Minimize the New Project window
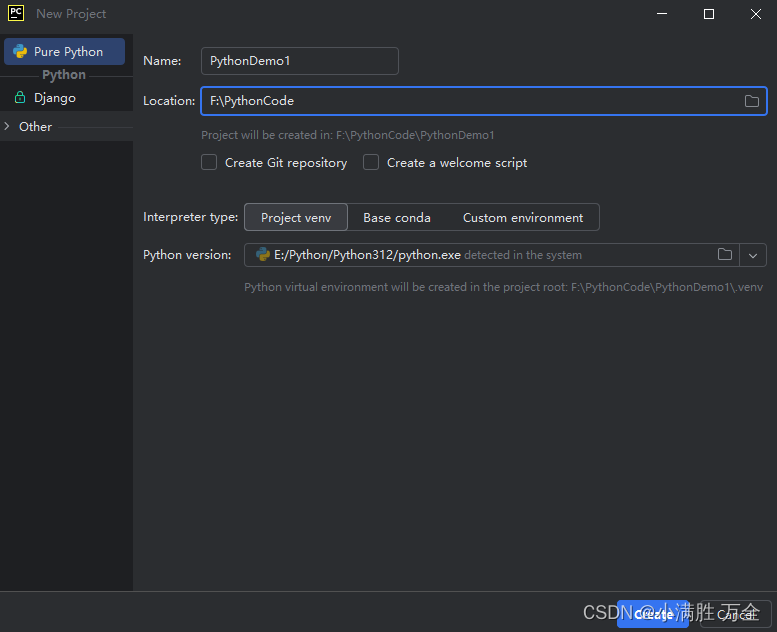The image size is (777, 632). pyautogui.click(x=662, y=14)
